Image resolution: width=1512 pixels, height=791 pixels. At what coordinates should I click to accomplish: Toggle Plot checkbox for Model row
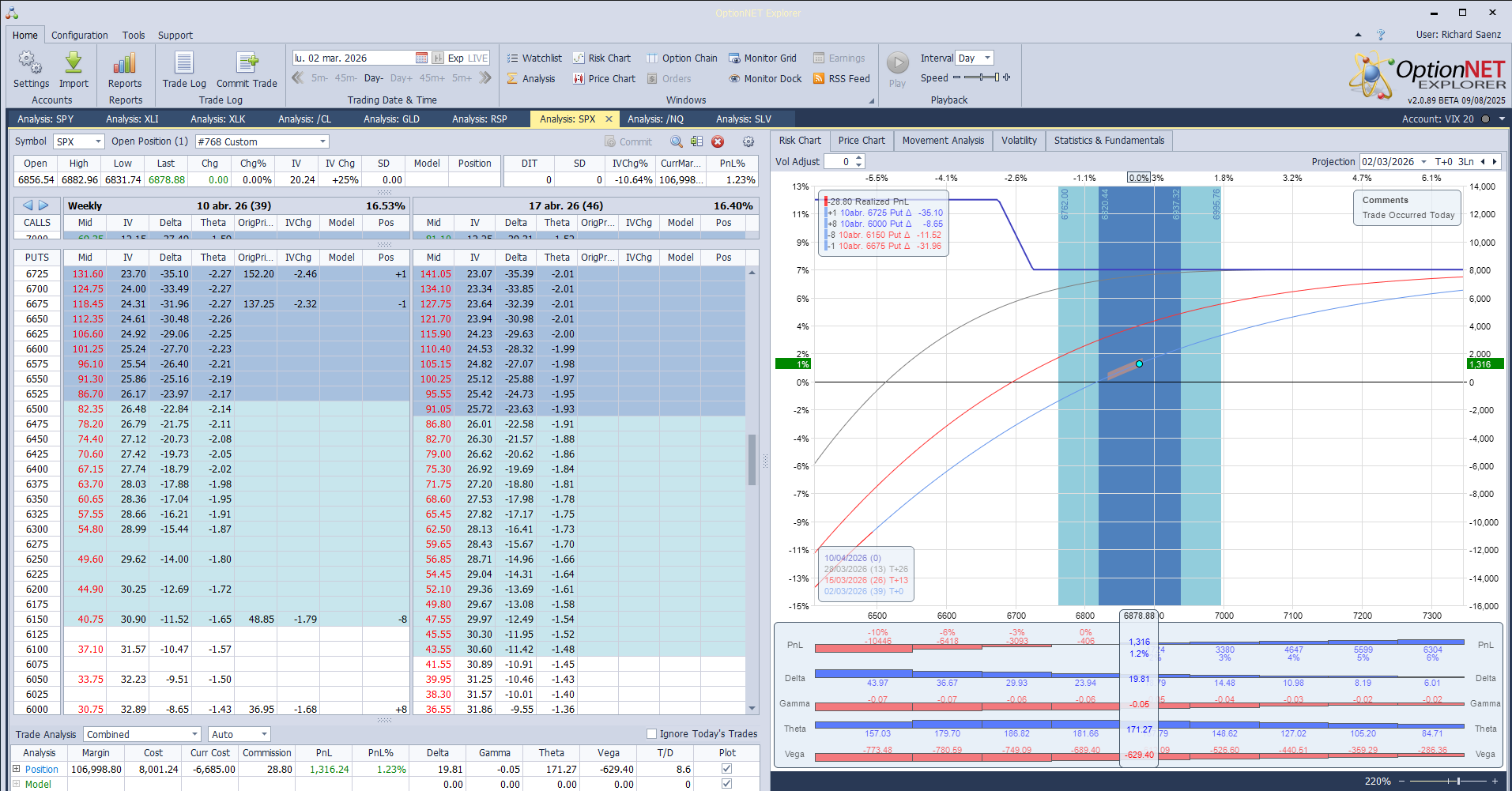(x=726, y=784)
